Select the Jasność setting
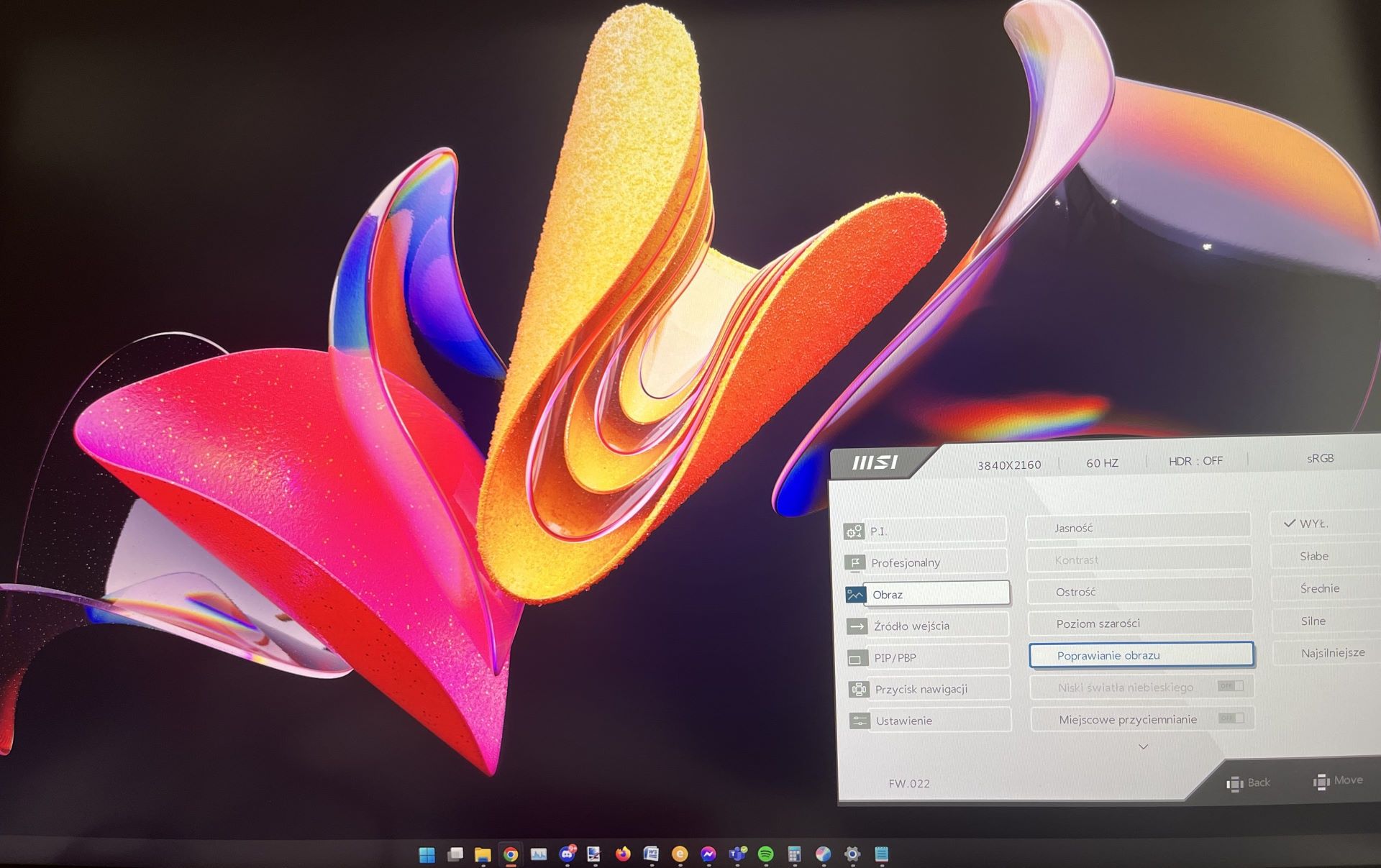Screen dimensions: 1381x868 1138,527
